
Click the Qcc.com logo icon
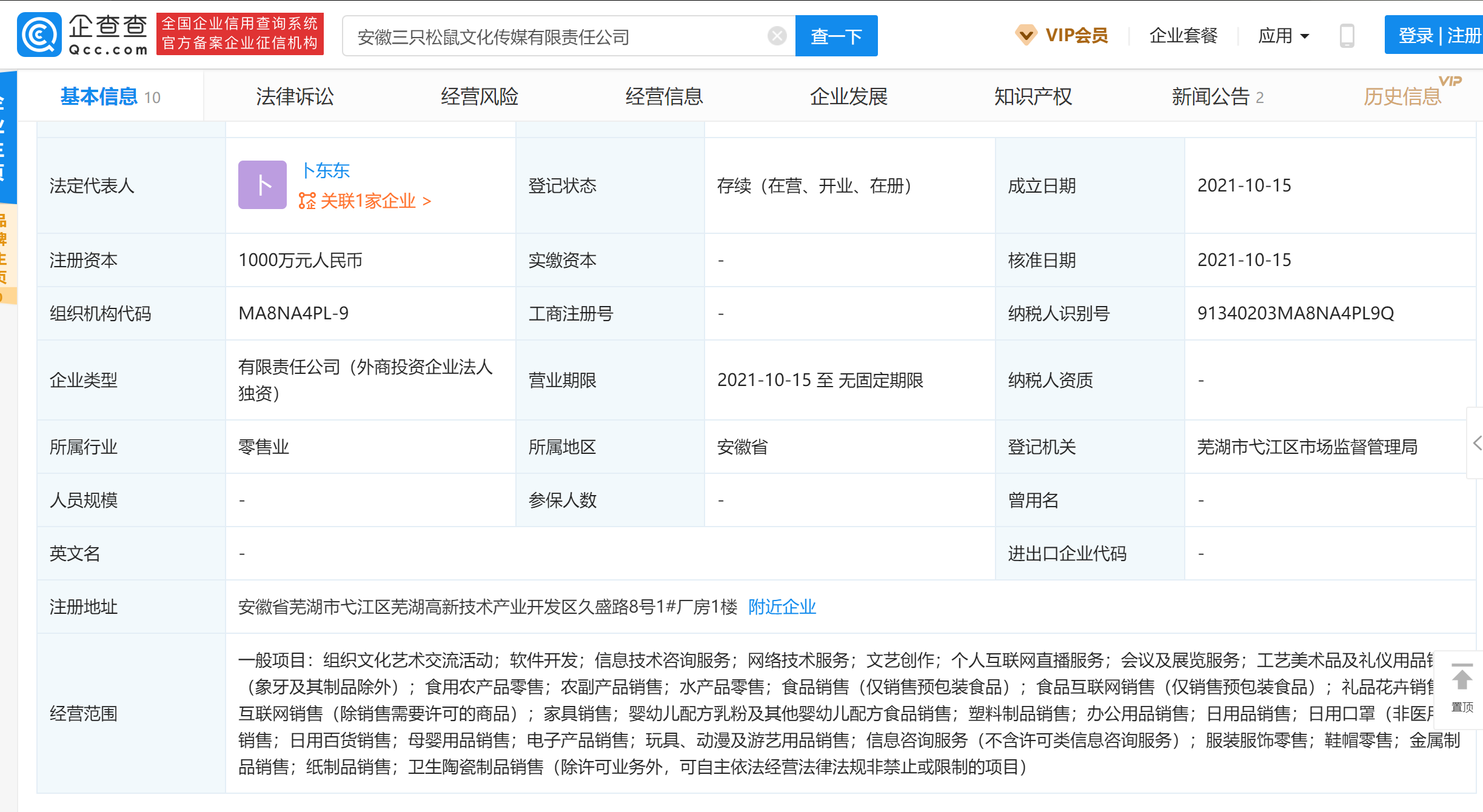point(39,35)
